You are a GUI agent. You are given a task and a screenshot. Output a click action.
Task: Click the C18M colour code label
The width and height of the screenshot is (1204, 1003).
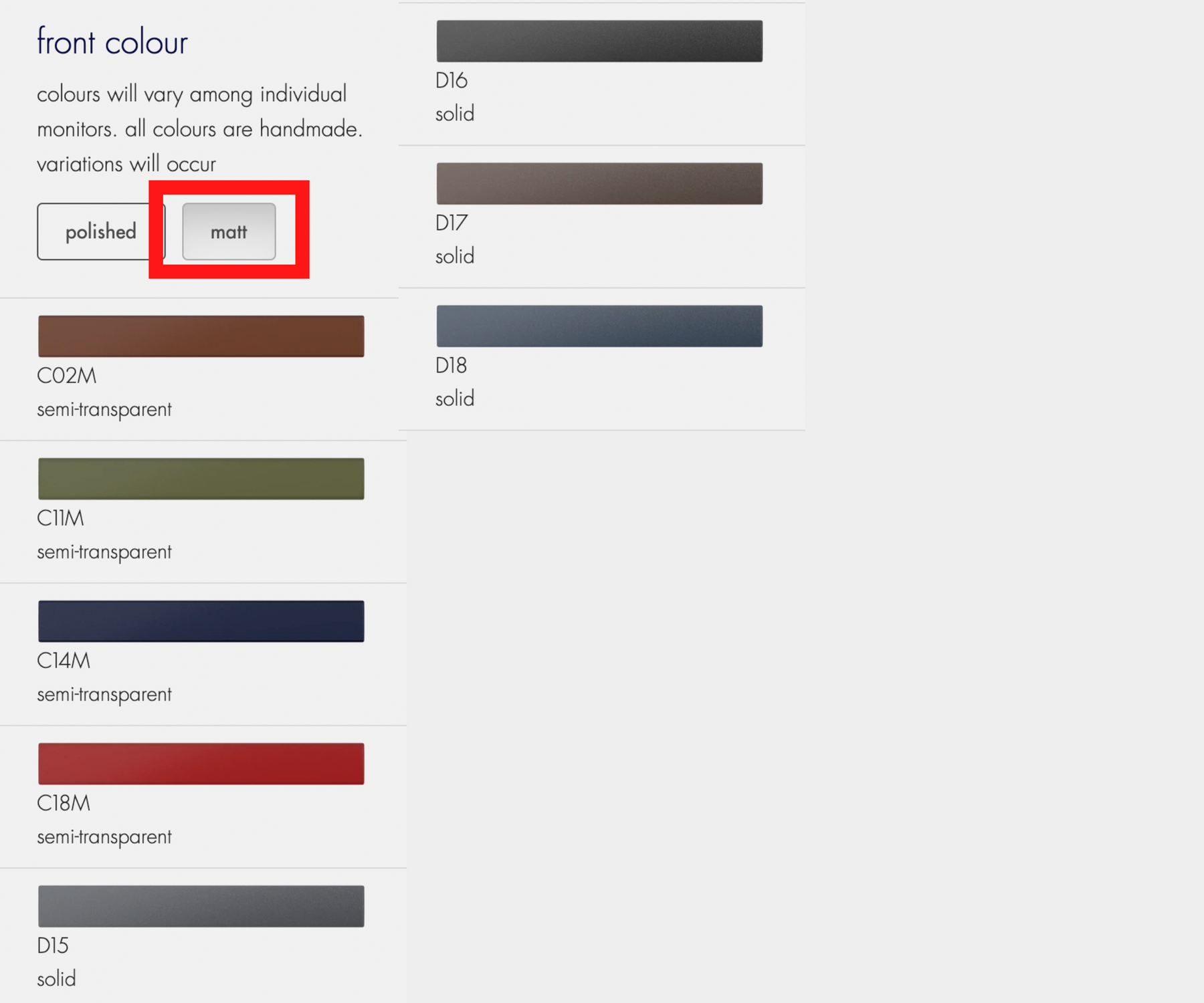click(x=64, y=803)
